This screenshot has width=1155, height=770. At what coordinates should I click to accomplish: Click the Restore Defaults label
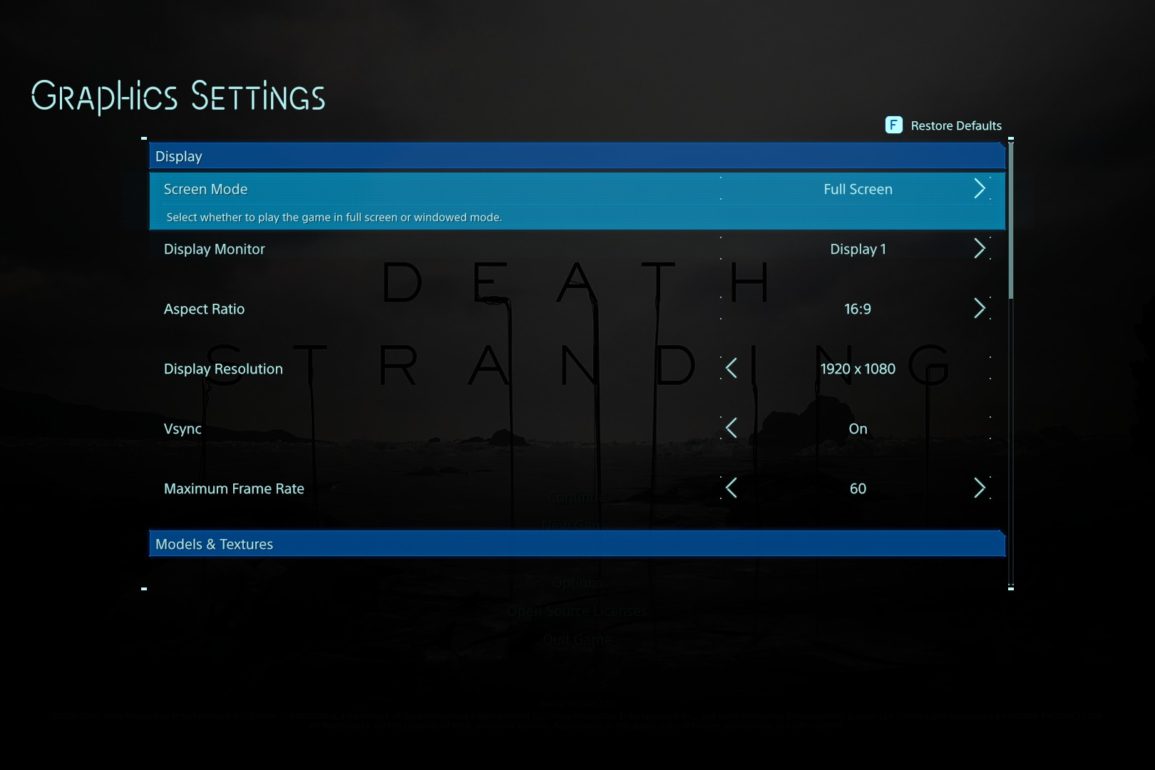point(956,126)
